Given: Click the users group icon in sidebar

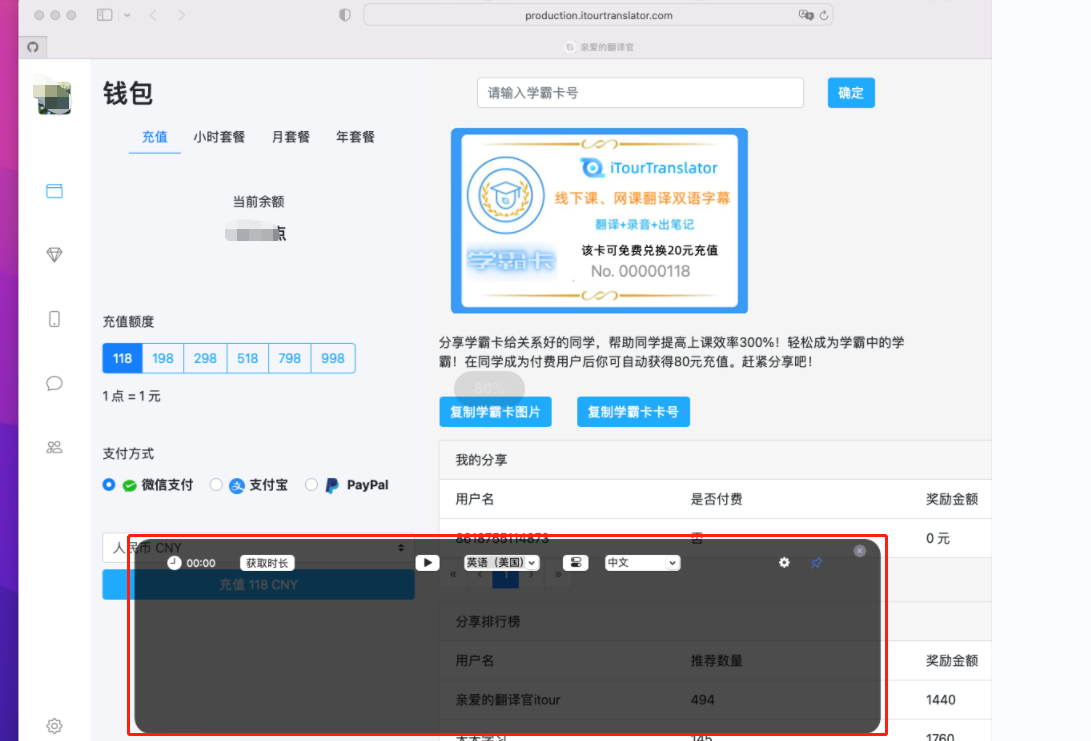Looking at the screenshot, I should 54,447.
